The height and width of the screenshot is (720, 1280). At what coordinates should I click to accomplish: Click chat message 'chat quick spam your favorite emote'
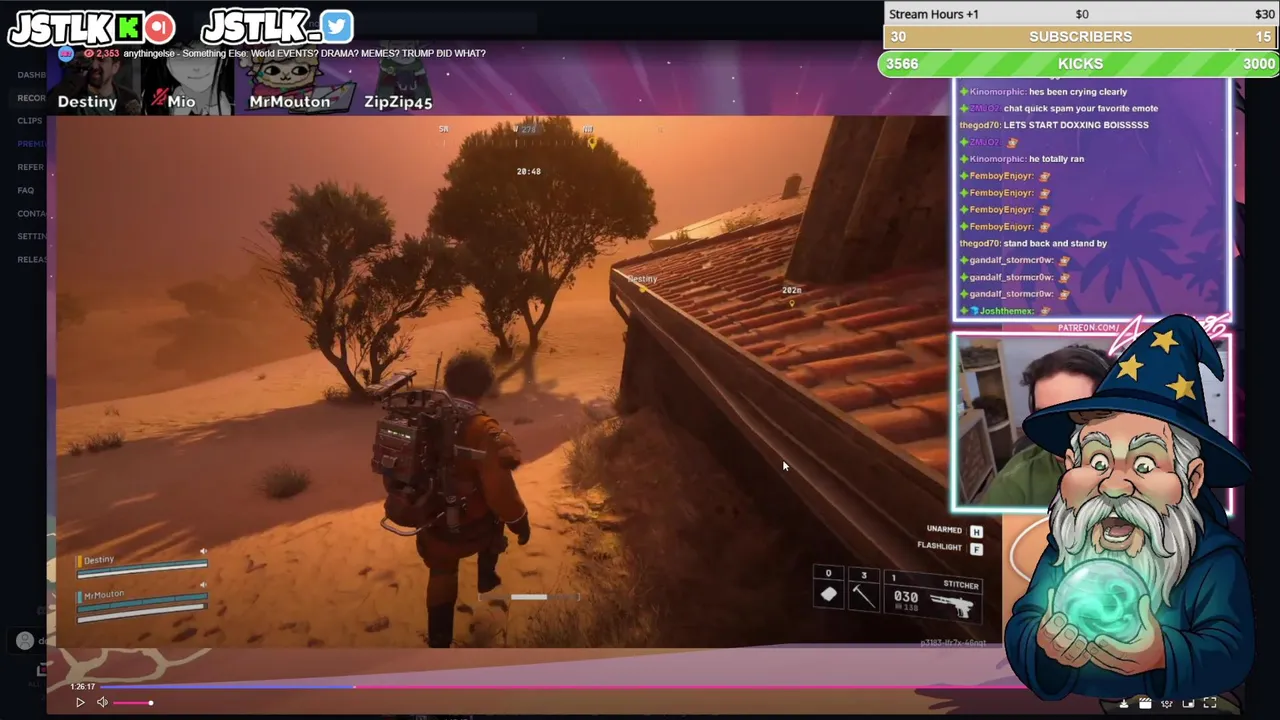click(x=1081, y=108)
